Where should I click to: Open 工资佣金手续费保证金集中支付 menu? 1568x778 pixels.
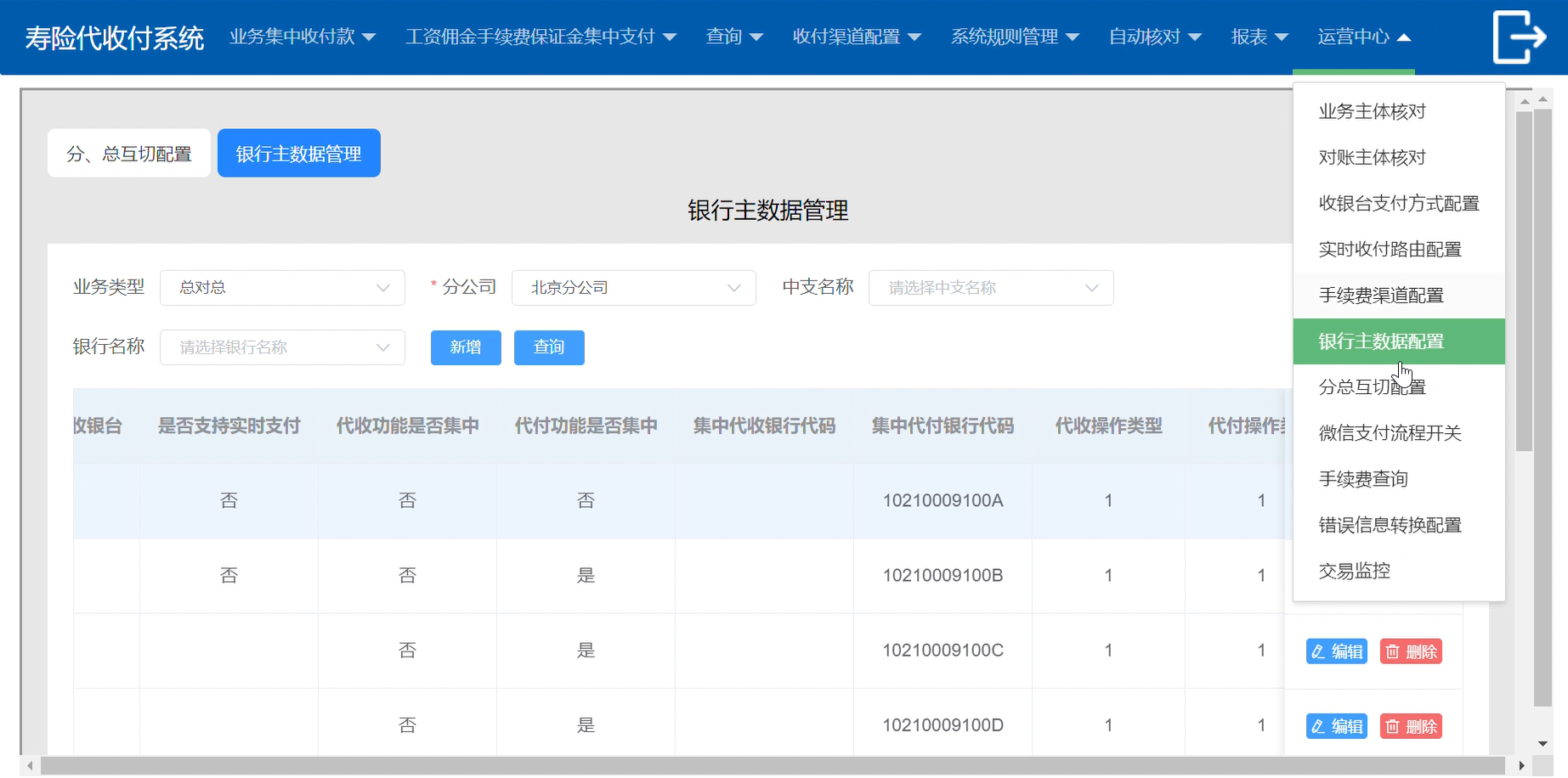541,37
